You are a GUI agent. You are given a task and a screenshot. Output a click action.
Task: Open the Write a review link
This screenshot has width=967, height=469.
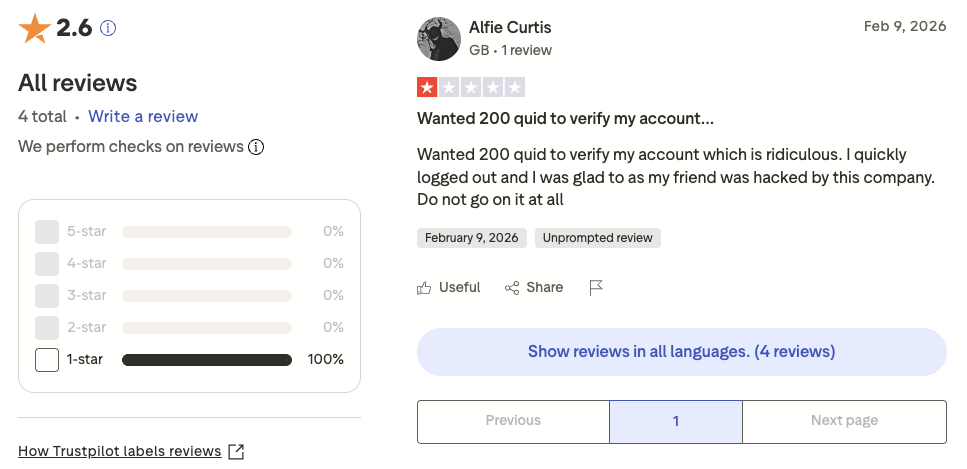coord(143,116)
